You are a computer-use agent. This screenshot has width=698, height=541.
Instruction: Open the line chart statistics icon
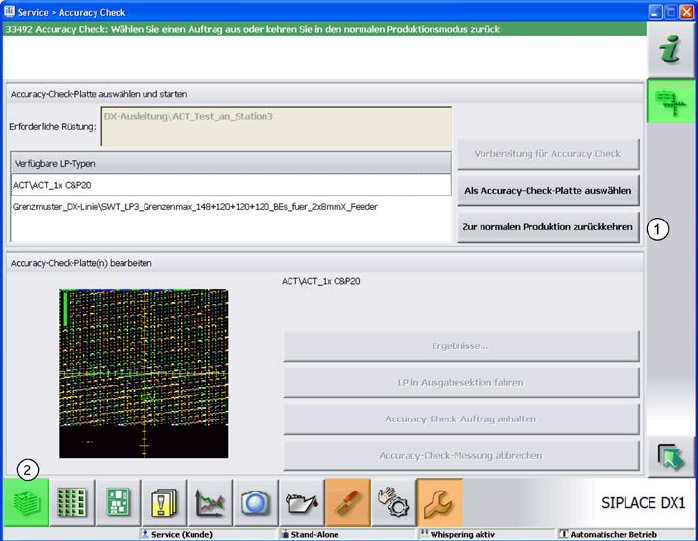(210, 502)
